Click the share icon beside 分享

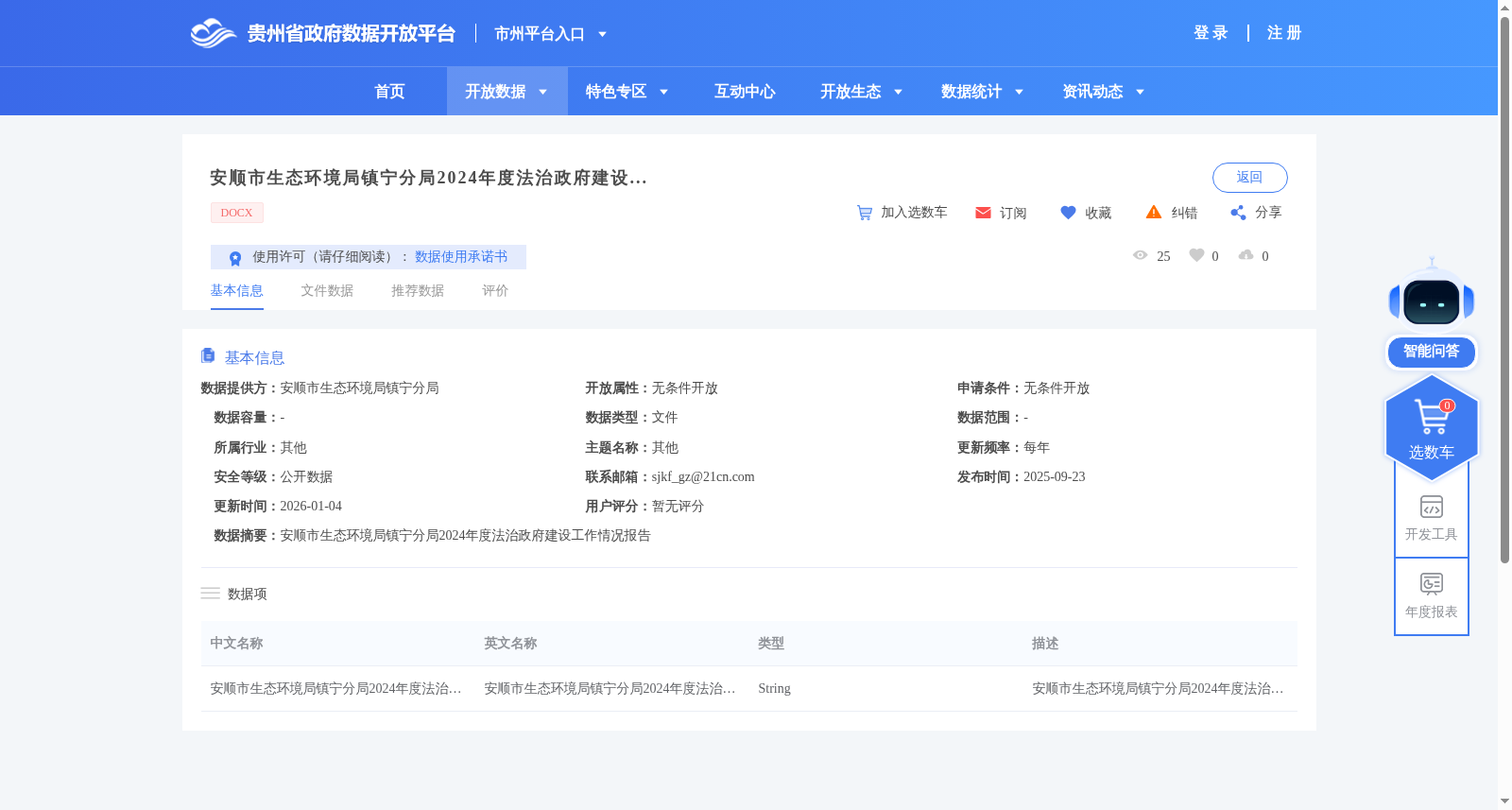tap(1238, 213)
